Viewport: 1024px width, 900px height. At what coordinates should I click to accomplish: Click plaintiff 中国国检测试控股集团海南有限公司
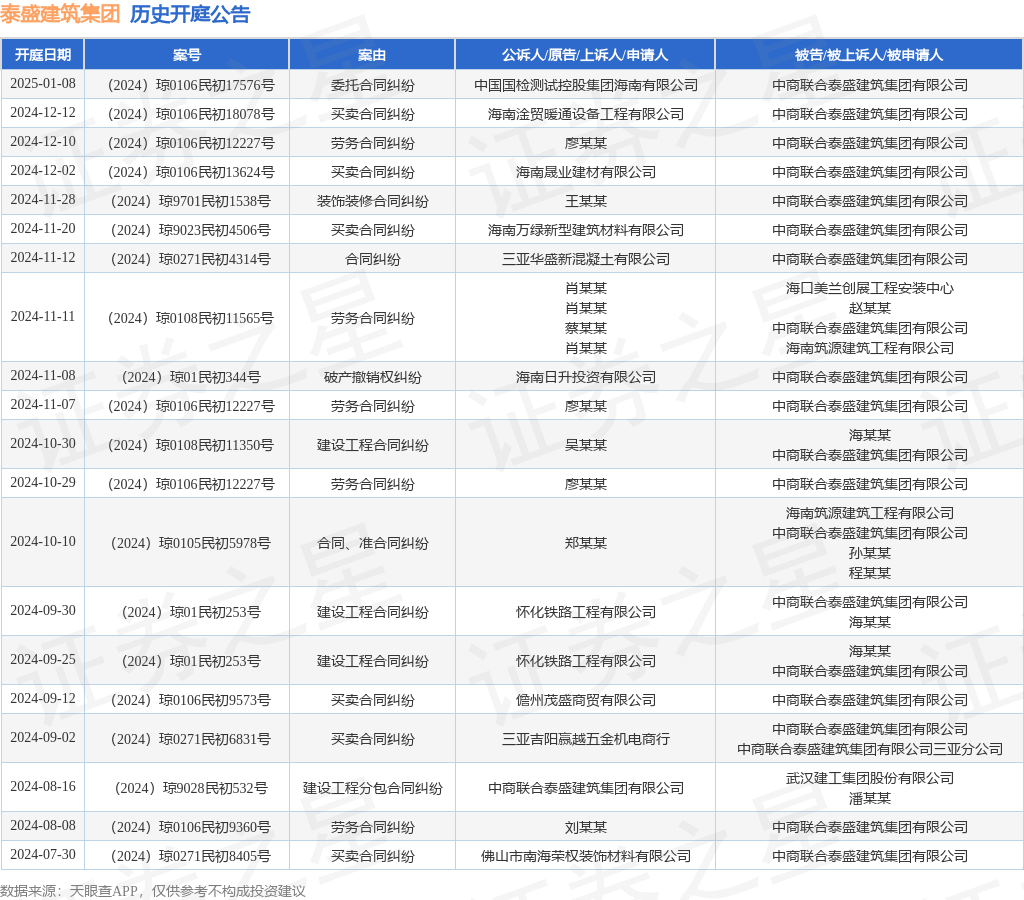click(x=586, y=85)
